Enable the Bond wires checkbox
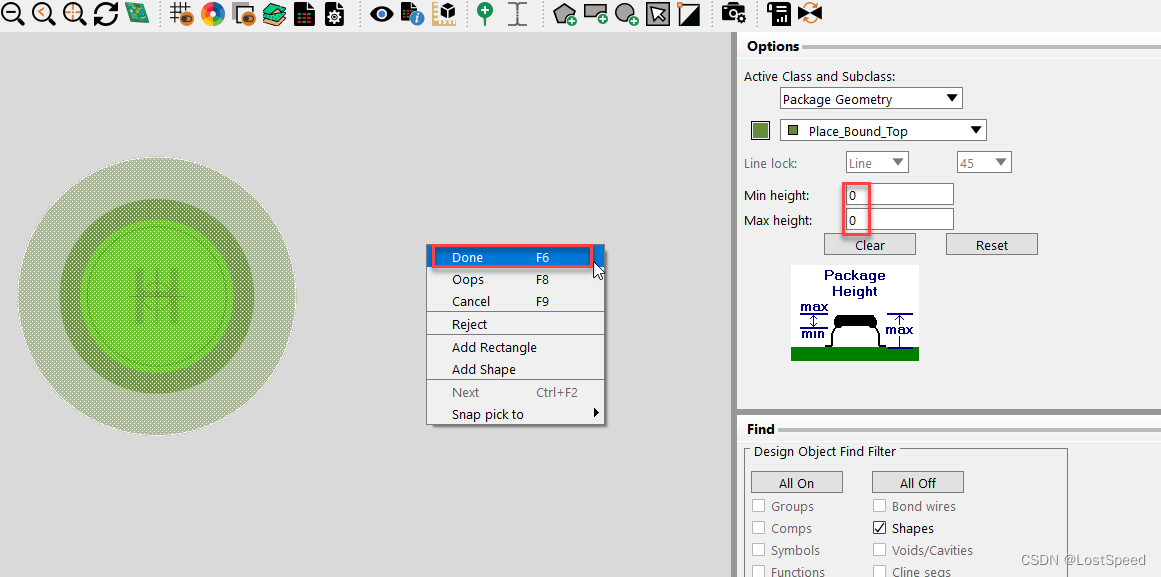 coord(880,506)
